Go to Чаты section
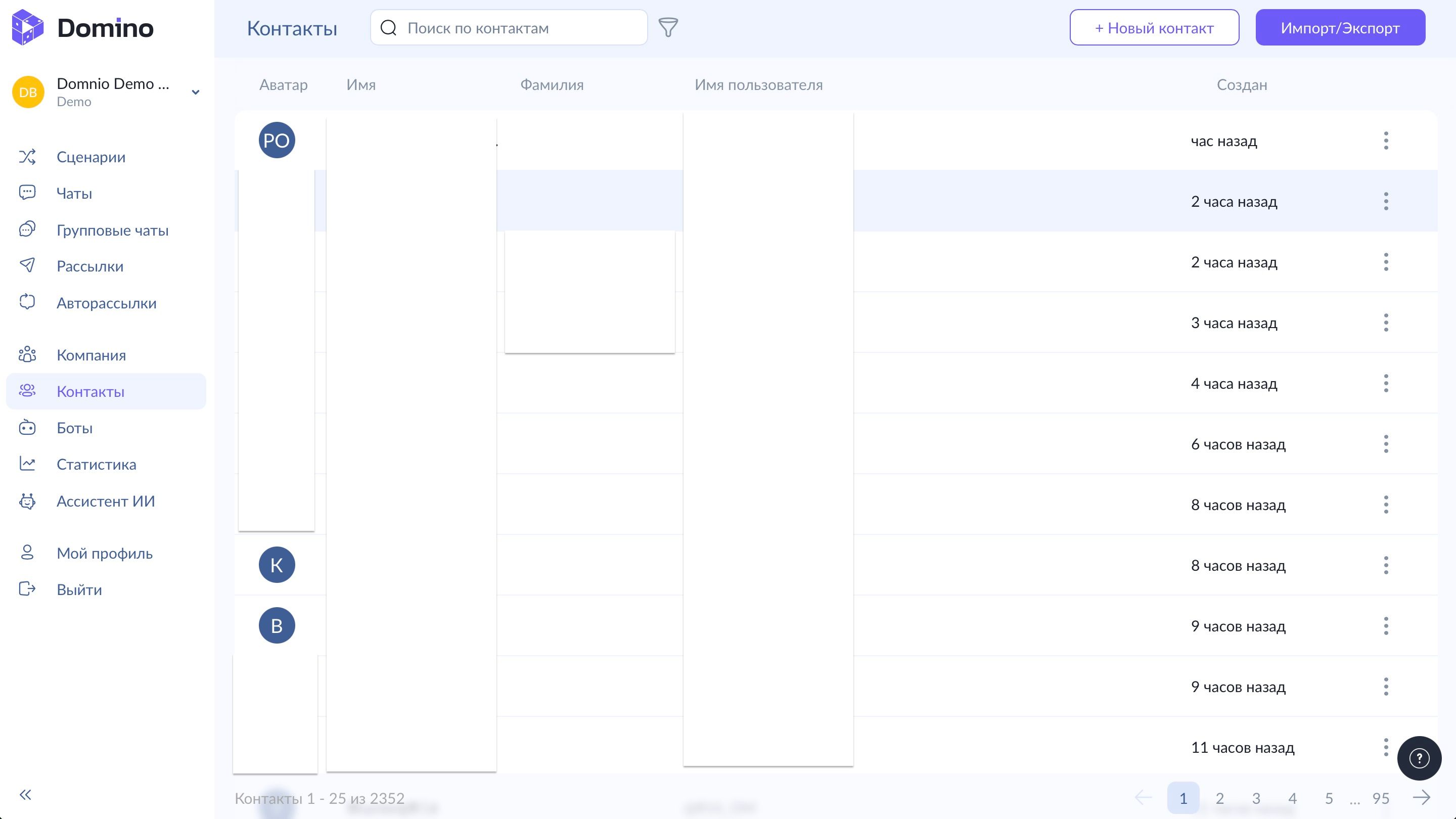Image resolution: width=1456 pixels, height=819 pixels. click(x=74, y=193)
